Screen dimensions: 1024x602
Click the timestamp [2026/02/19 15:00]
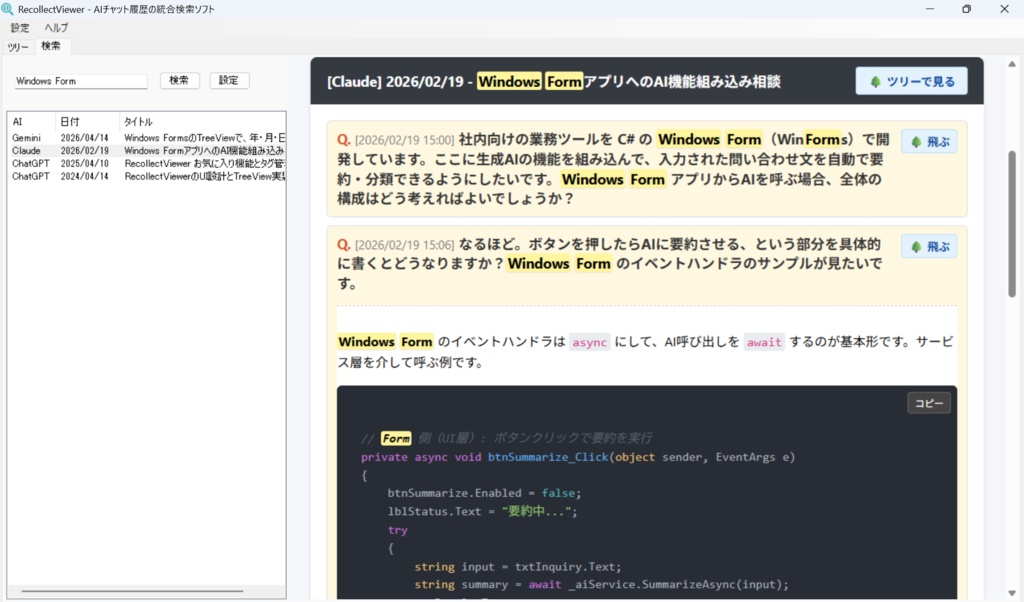(x=405, y=140)
